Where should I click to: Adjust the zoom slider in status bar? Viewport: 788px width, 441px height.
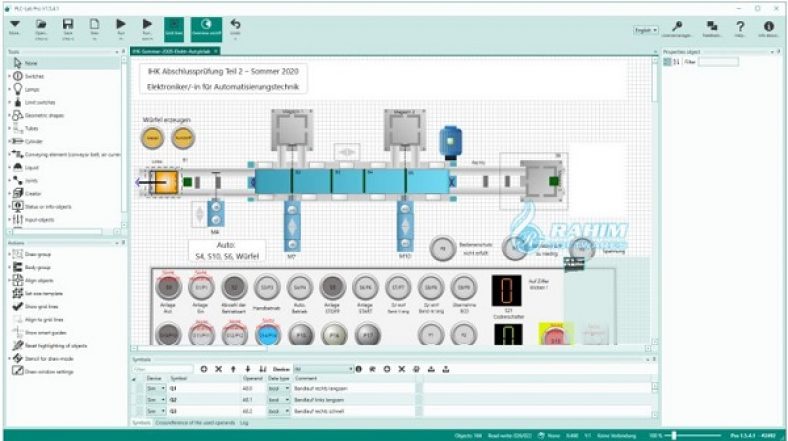pos(674,435)
